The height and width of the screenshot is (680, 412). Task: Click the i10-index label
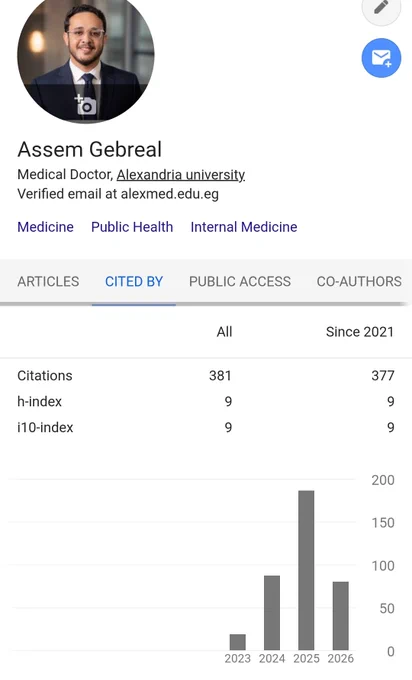(x=45, y=428)
